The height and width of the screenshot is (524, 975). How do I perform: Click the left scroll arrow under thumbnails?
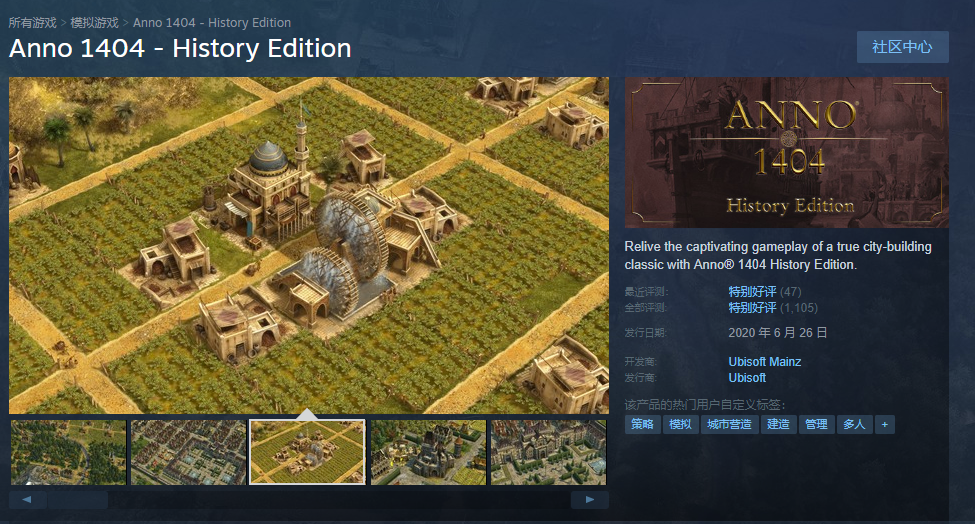[27, 499]
